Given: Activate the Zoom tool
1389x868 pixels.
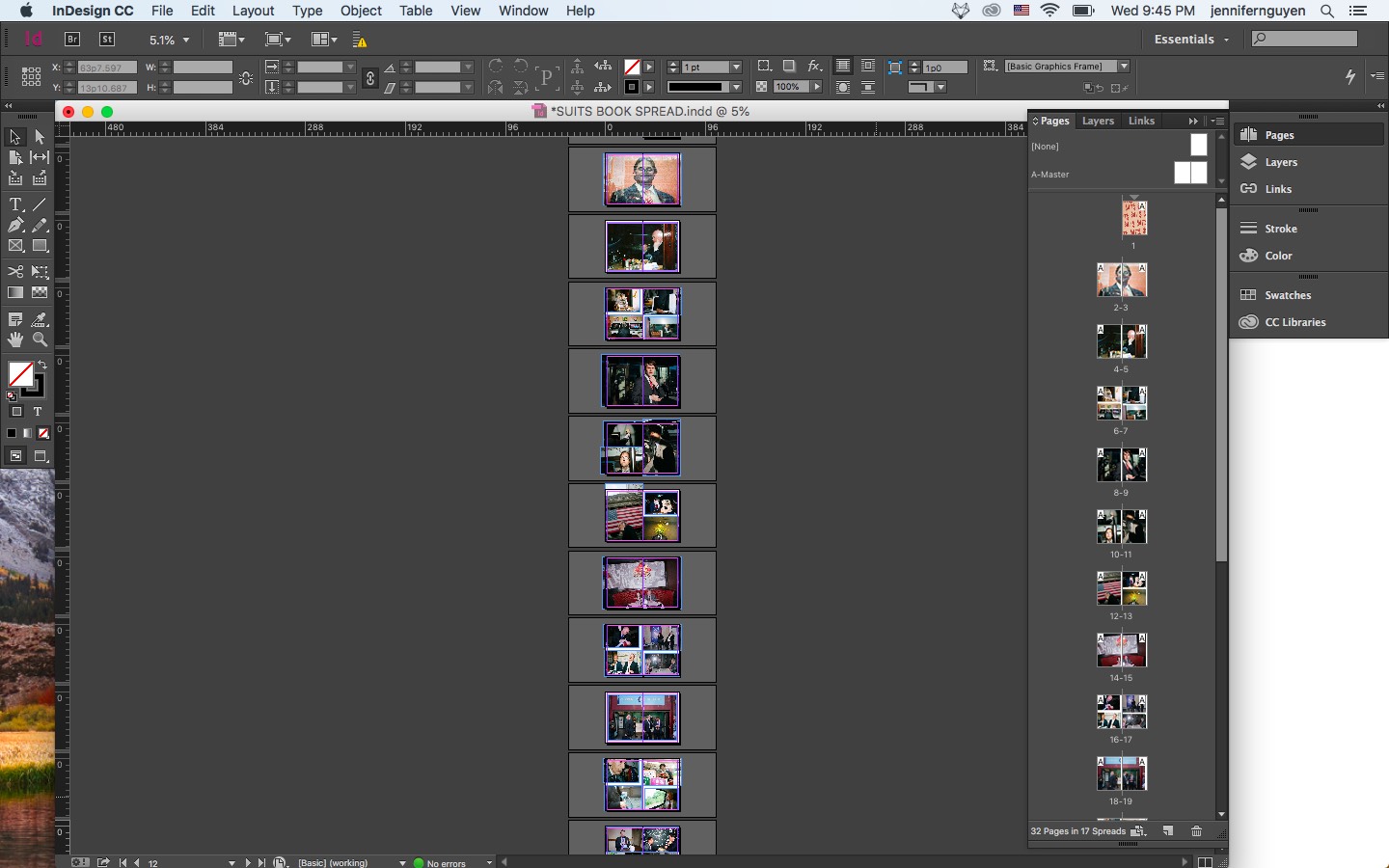Looking at the screenshot, I should 40,339.
